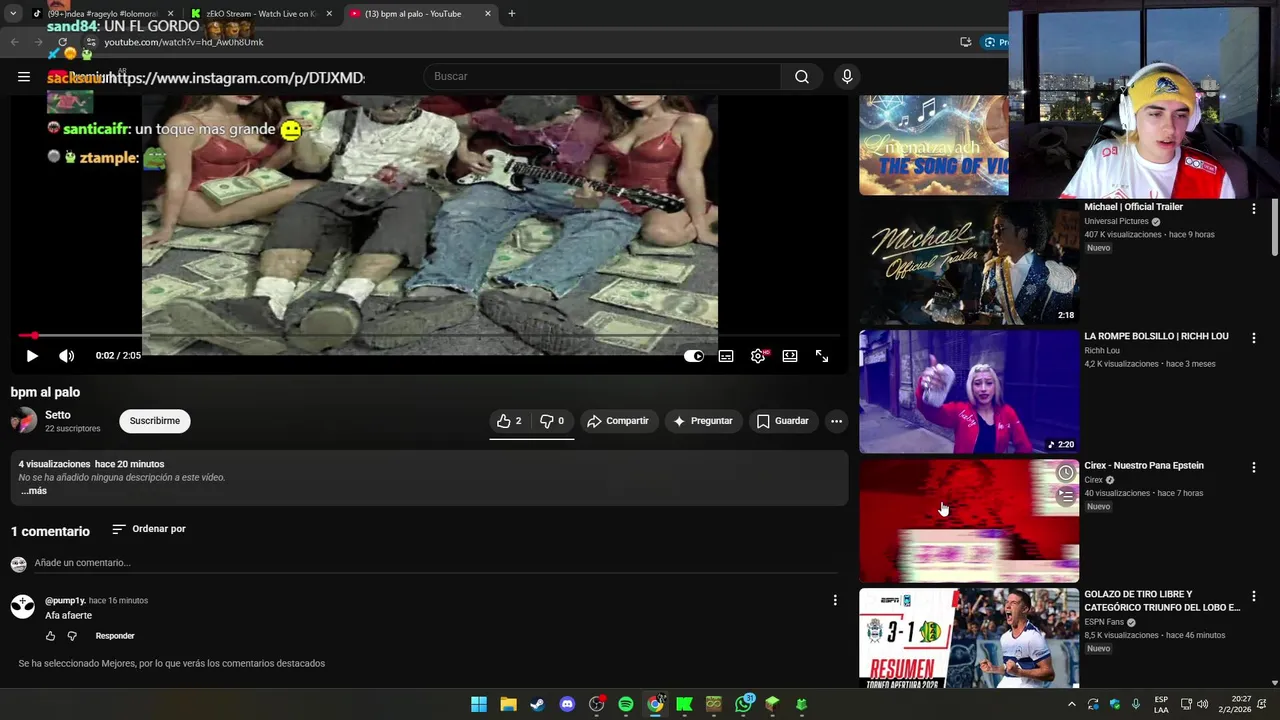Open WhatsApp from the taskbar
This screenshot has width=1280, height=720.
743,704
